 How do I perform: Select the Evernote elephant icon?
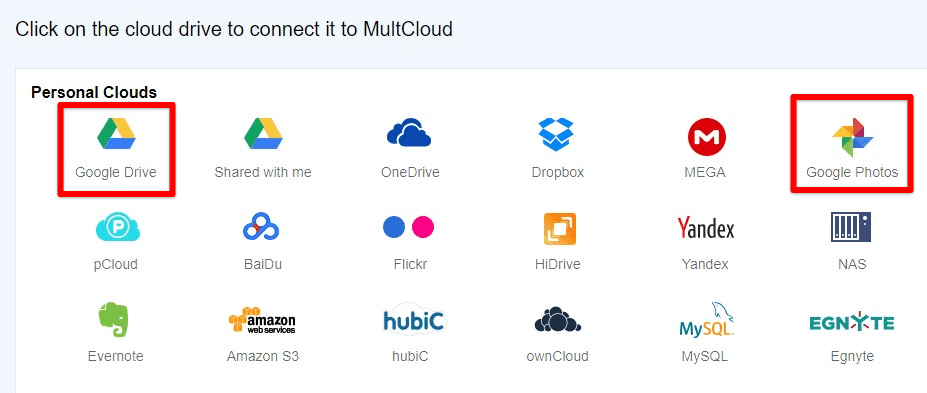point(113,320)
